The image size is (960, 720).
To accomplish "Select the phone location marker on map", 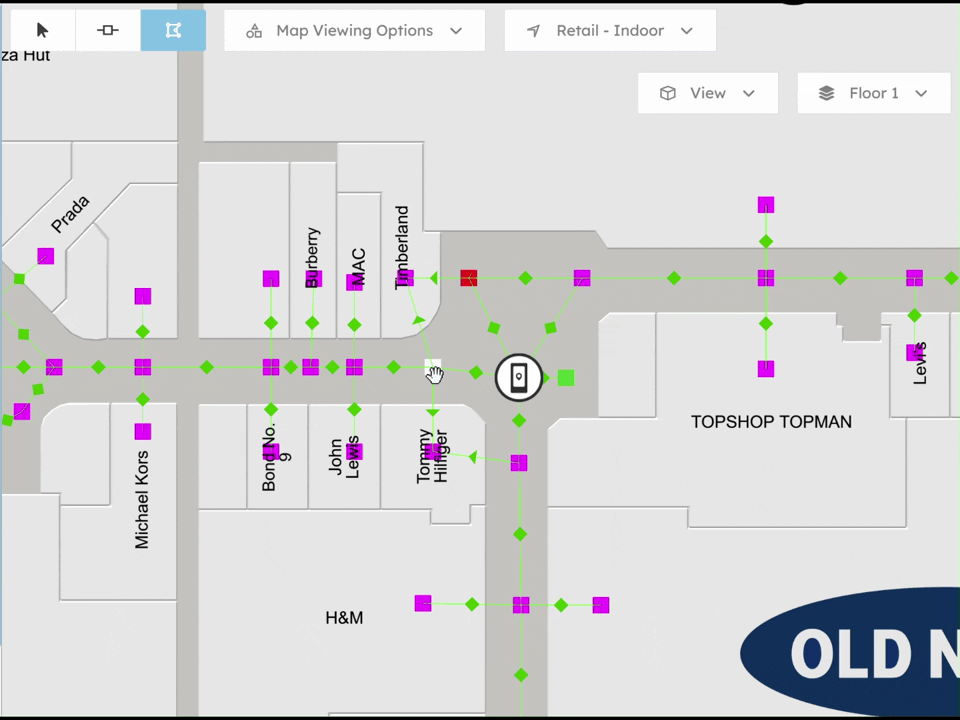I will (519, 377).
